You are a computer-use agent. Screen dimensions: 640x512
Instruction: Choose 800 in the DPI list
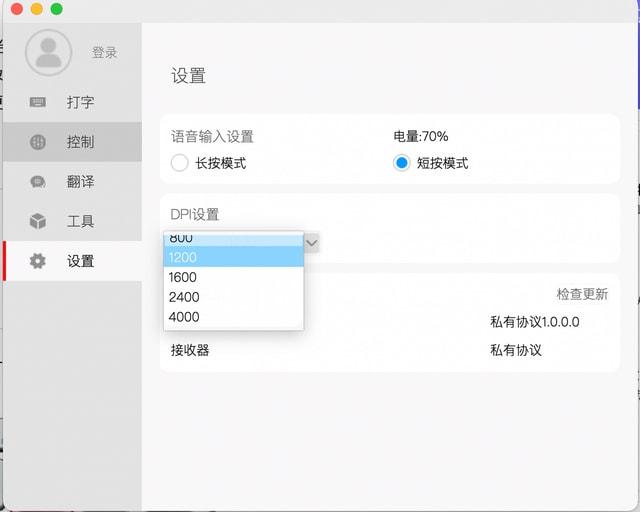coord(233,239)
